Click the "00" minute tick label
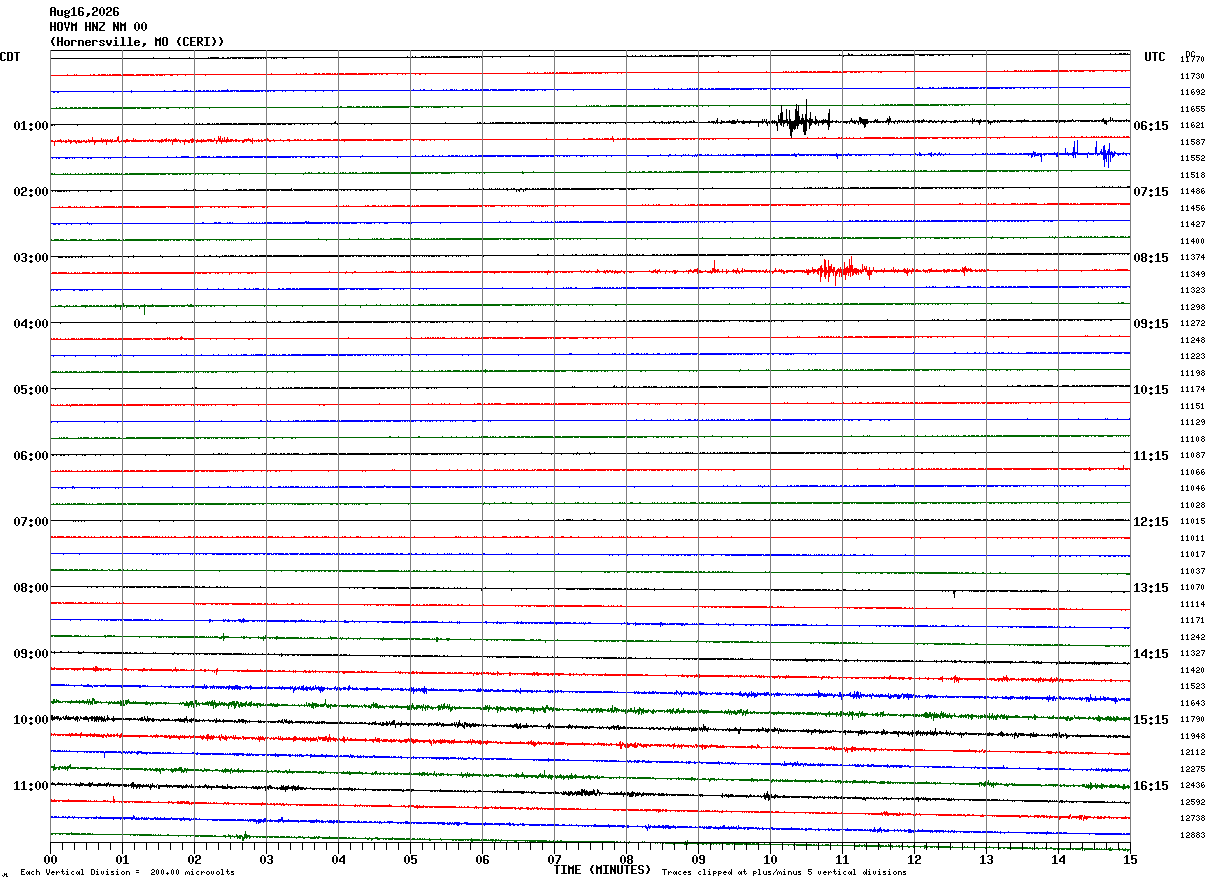 51,859
